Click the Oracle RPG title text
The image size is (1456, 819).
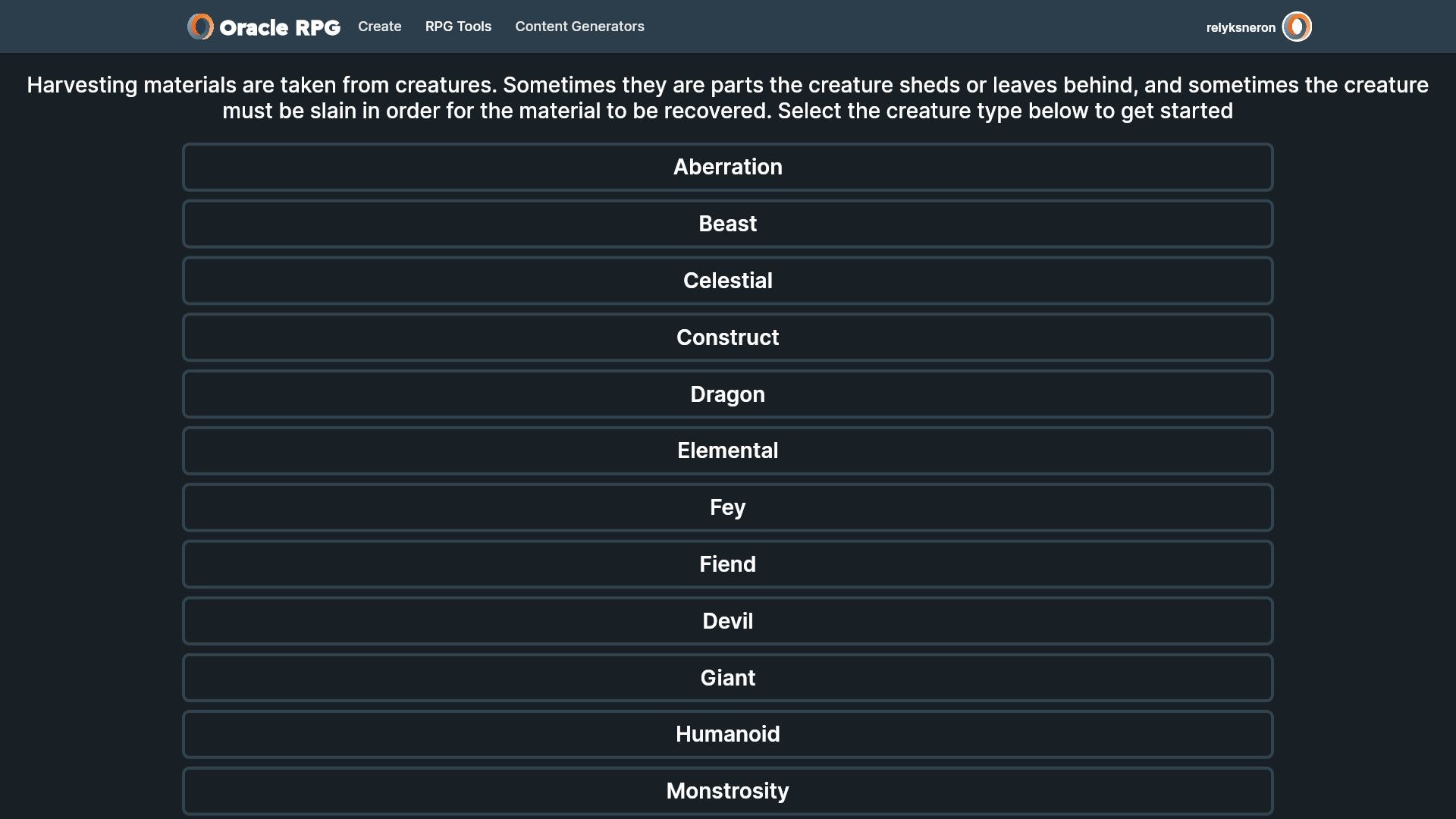pyautogui.click(x=280, y=27)
